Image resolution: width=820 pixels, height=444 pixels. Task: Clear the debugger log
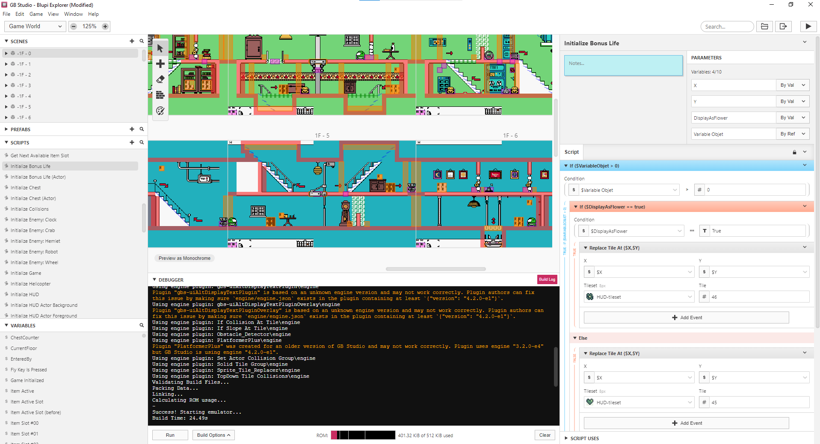(x=544, y=435)
